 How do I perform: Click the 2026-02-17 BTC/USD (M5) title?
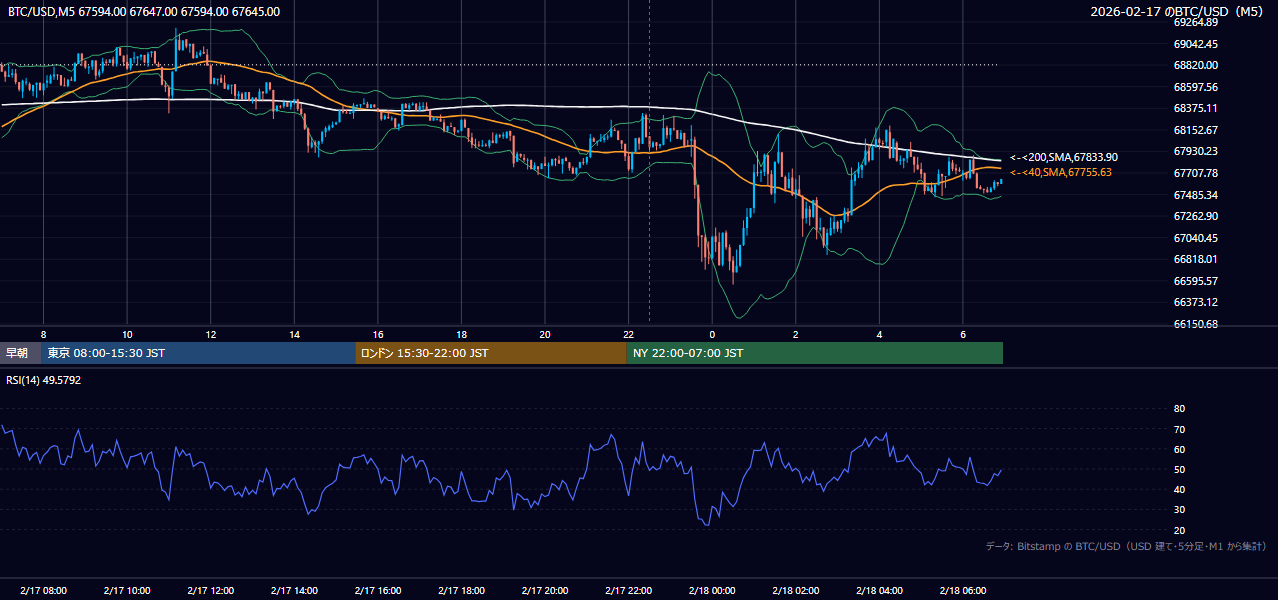(1178, 12)
